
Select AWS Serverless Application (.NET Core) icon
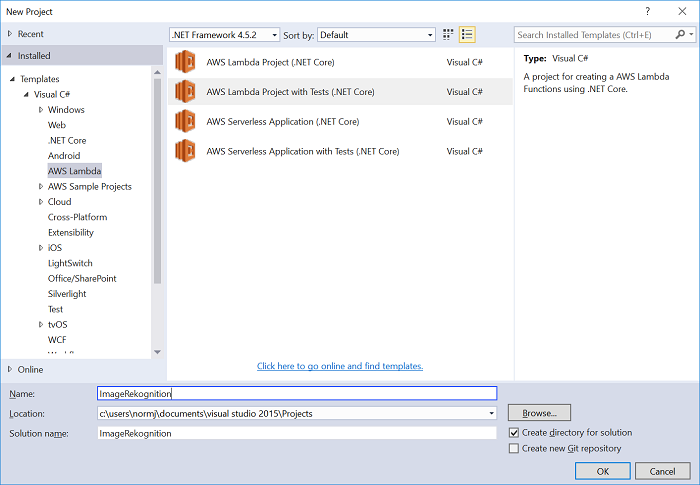185,121
